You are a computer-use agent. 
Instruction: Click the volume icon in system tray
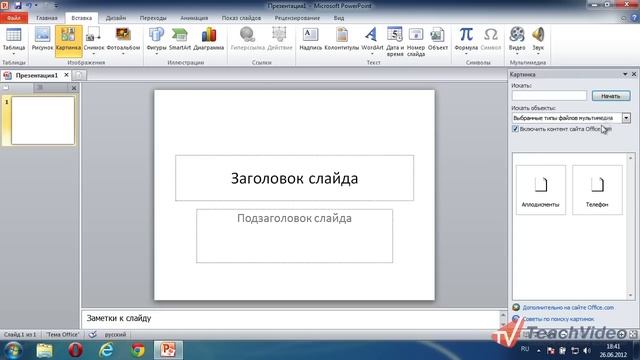coord(587,350)
